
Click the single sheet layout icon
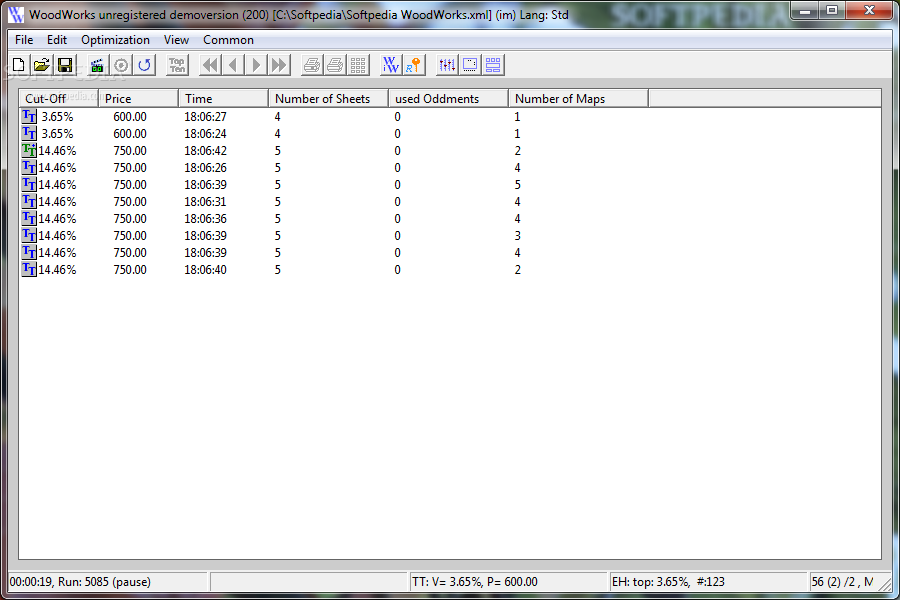click(x=470, y=65)
